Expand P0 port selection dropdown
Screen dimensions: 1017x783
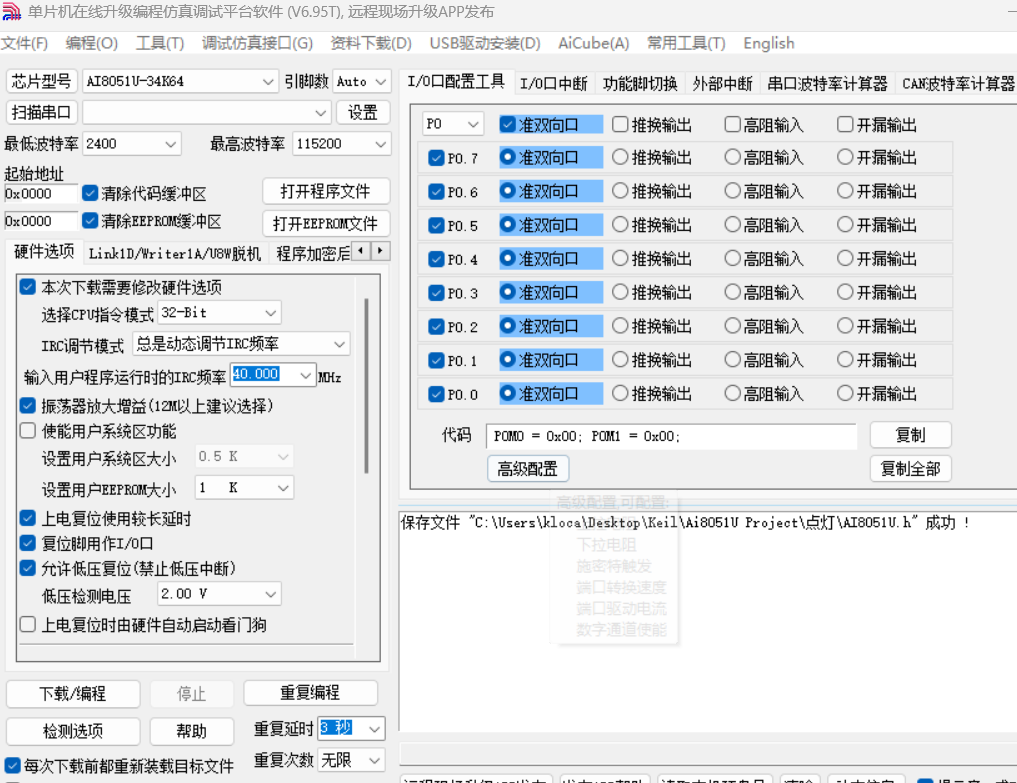click(x=473, y=124)
